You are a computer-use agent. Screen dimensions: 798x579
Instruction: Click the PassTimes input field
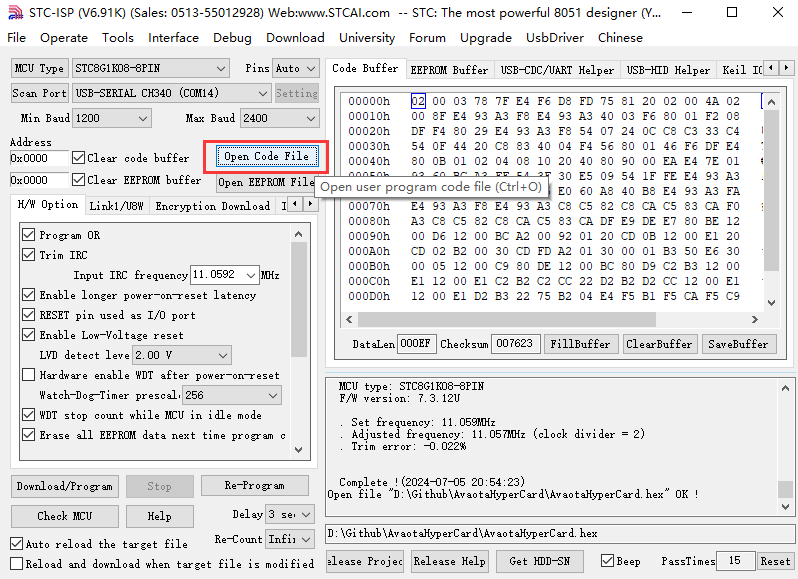pyautogui.click(x=735, y=561)
